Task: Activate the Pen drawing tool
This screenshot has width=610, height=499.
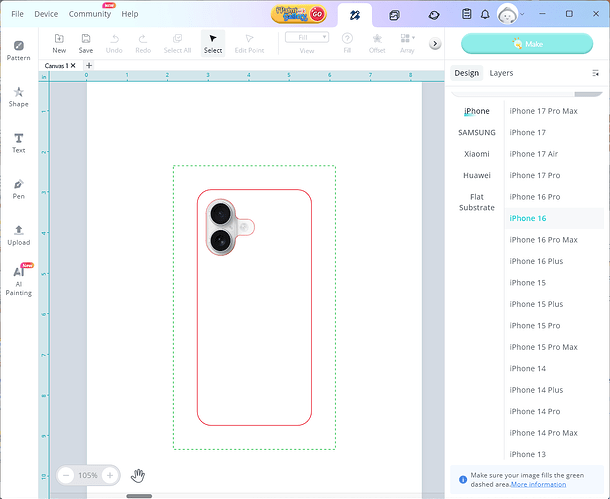Action: click(18, 188)
